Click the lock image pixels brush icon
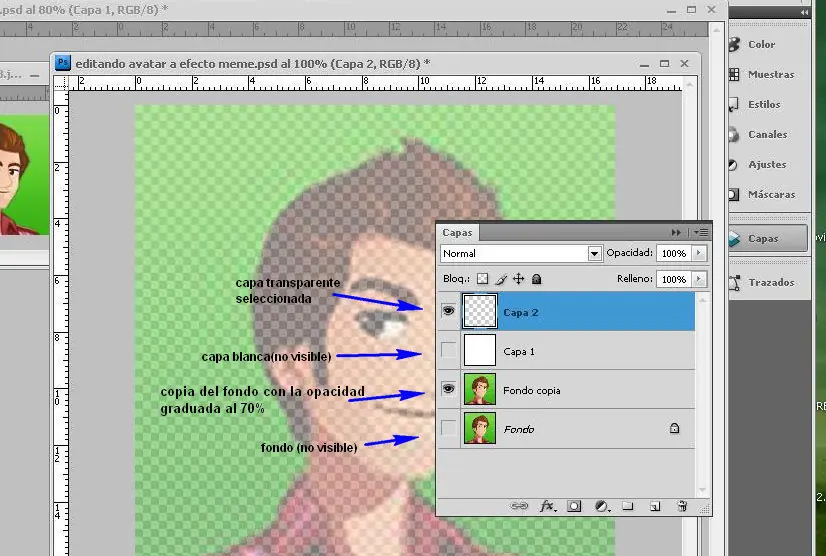The width and height of the screenshot is (826, 556). [500, 279]
